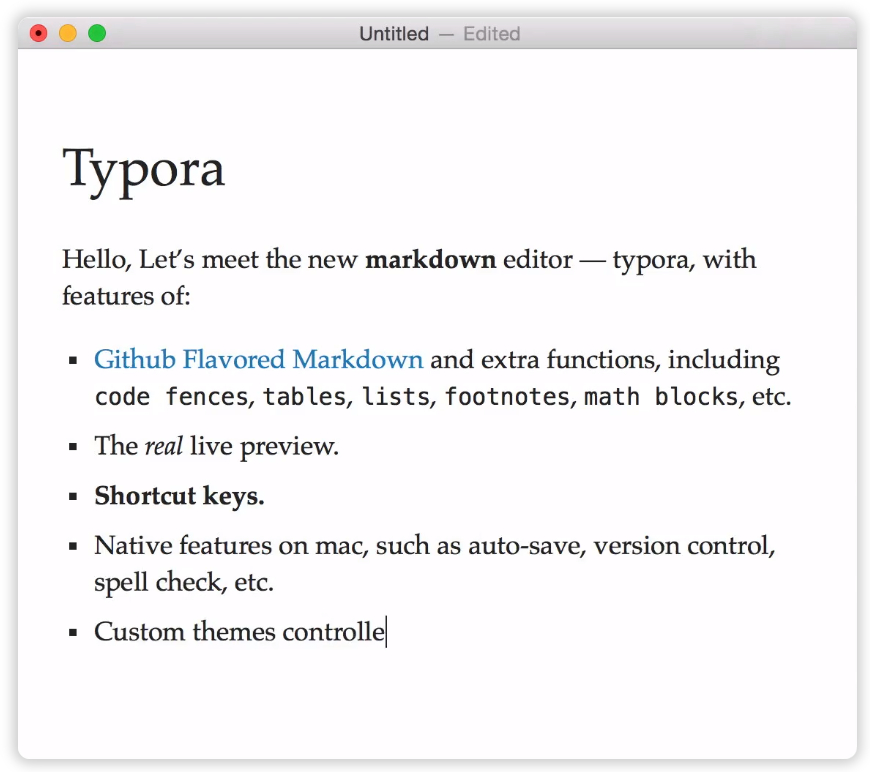The width and height of the screenshot is (870, 772).
Task: Click the "Untitled" document title
Action: click(x=394, y=34)
